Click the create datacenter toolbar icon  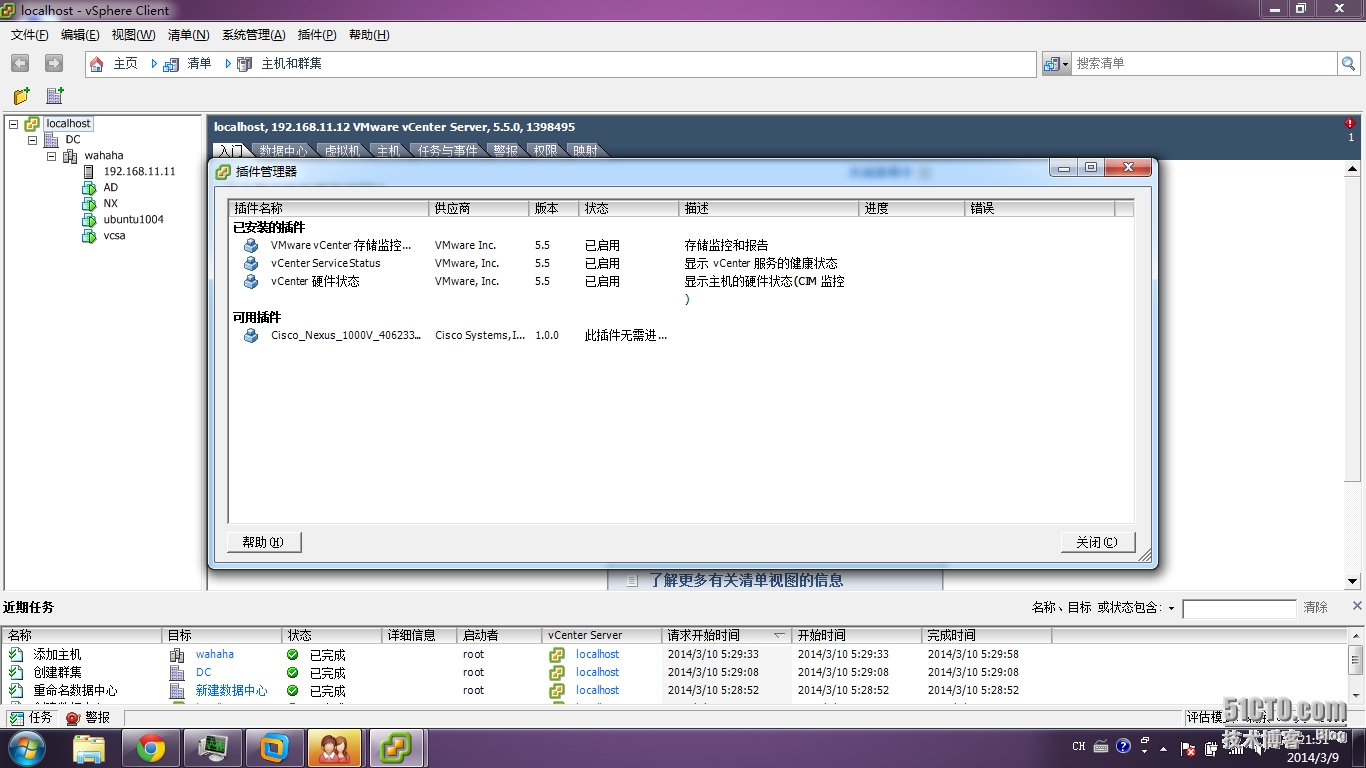pyautogui.click(x=55, y=96)
